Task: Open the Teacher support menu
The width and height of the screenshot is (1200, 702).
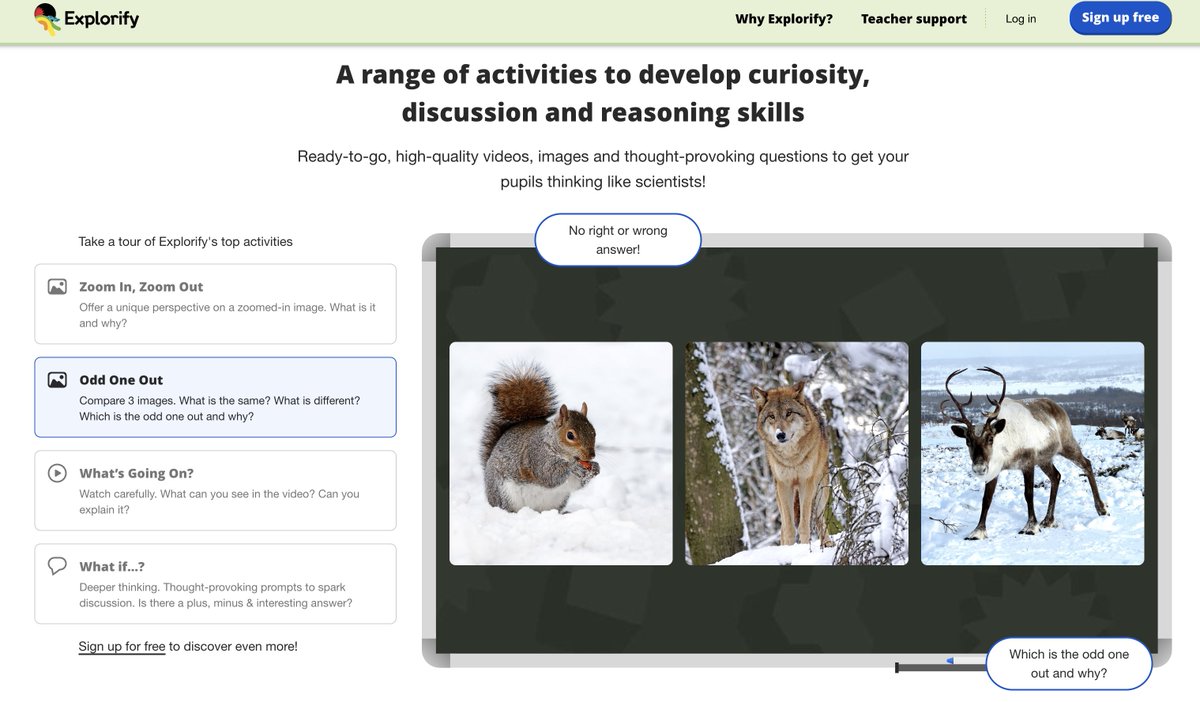Action: coord(913,18)
